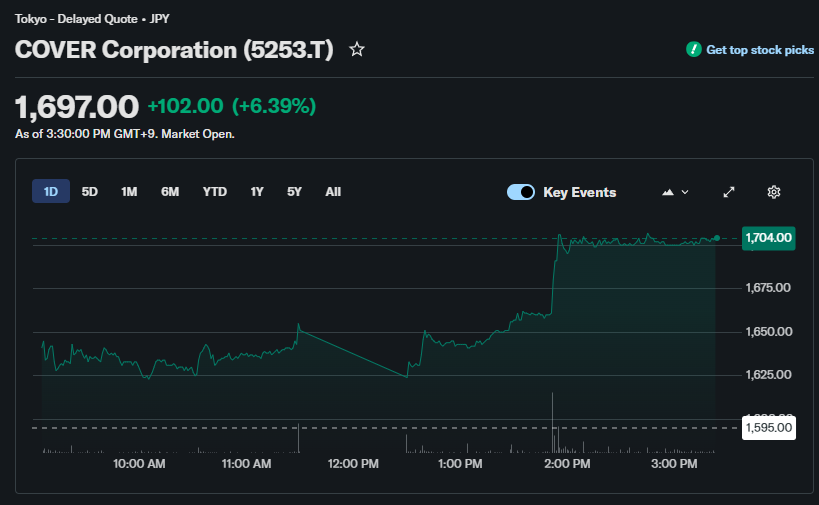Switch chart to 5D range
This screenshot has height=505, width=819.
click(x=89, y=192)
